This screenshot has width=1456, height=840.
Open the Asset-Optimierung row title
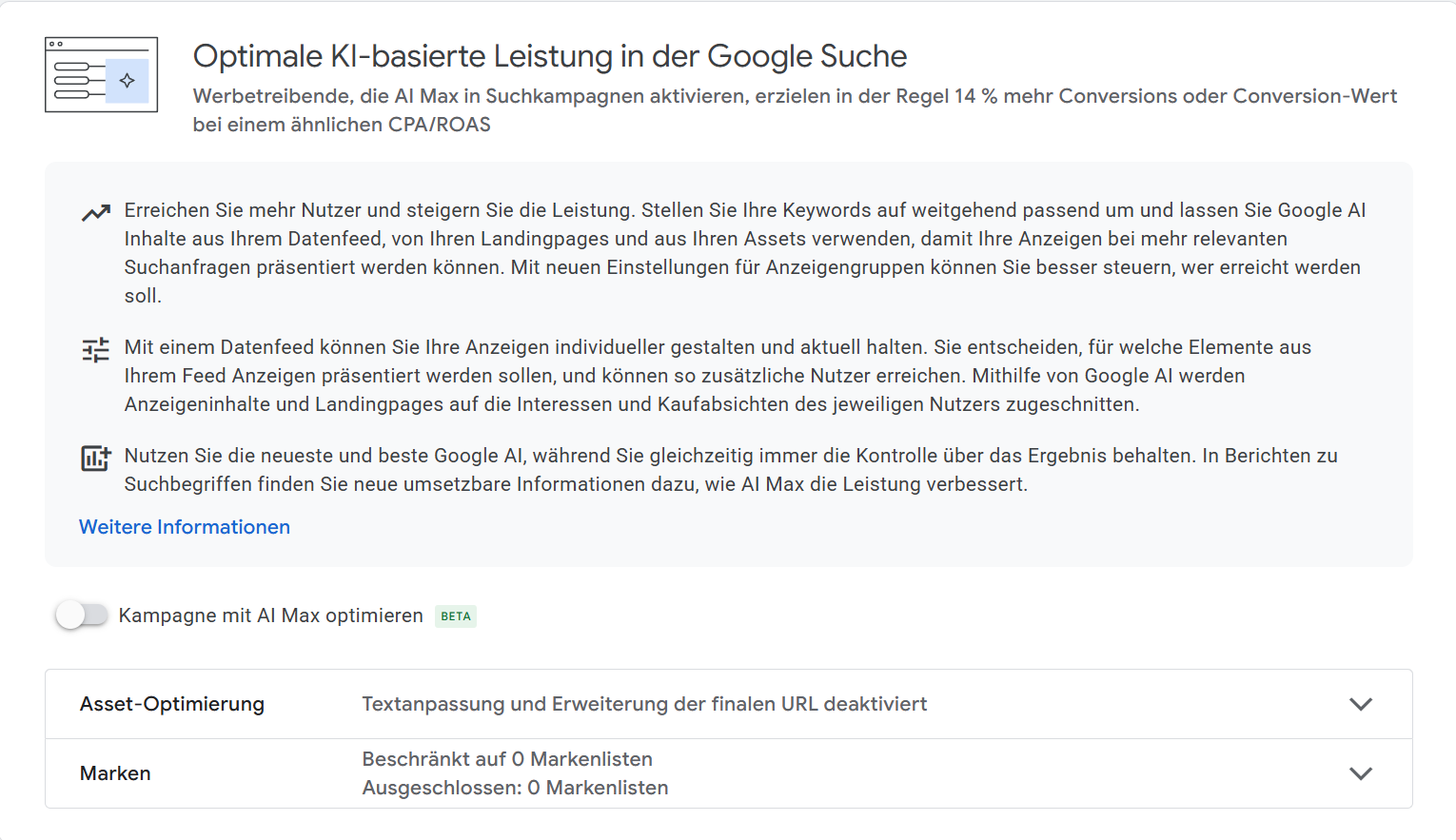172,704
